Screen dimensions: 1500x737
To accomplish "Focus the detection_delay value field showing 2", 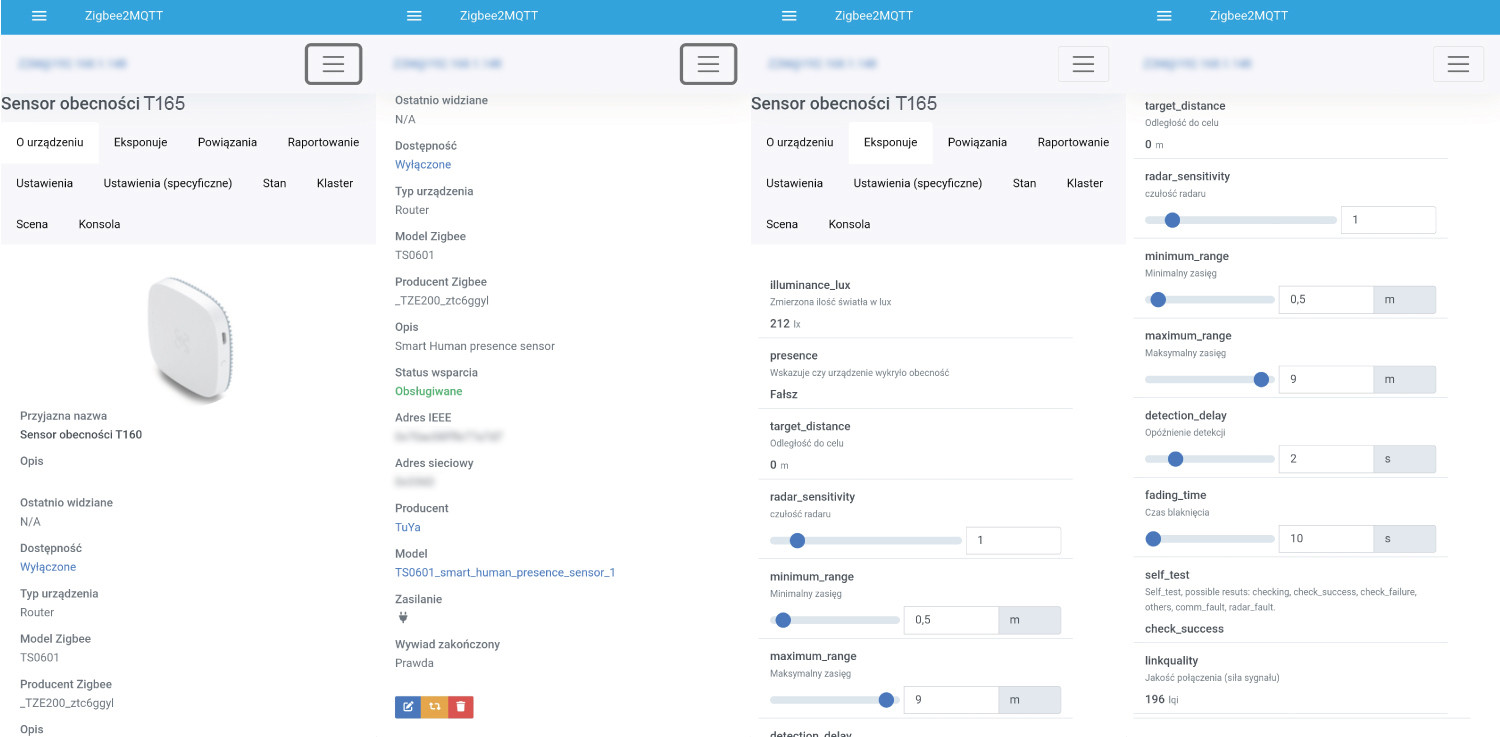I will click(x=1325, y=459).
